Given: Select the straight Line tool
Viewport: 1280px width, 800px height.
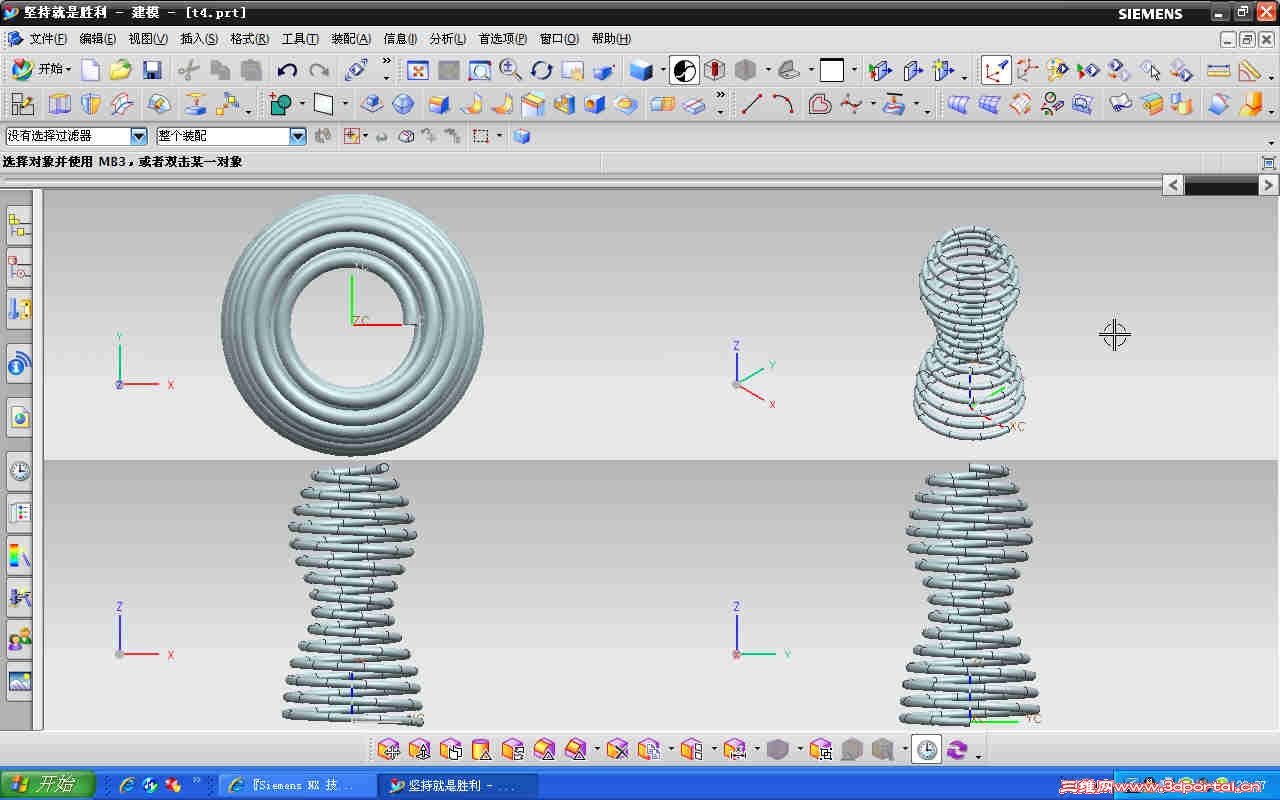Looking at the screenshot, I should [x=752, y=104].
